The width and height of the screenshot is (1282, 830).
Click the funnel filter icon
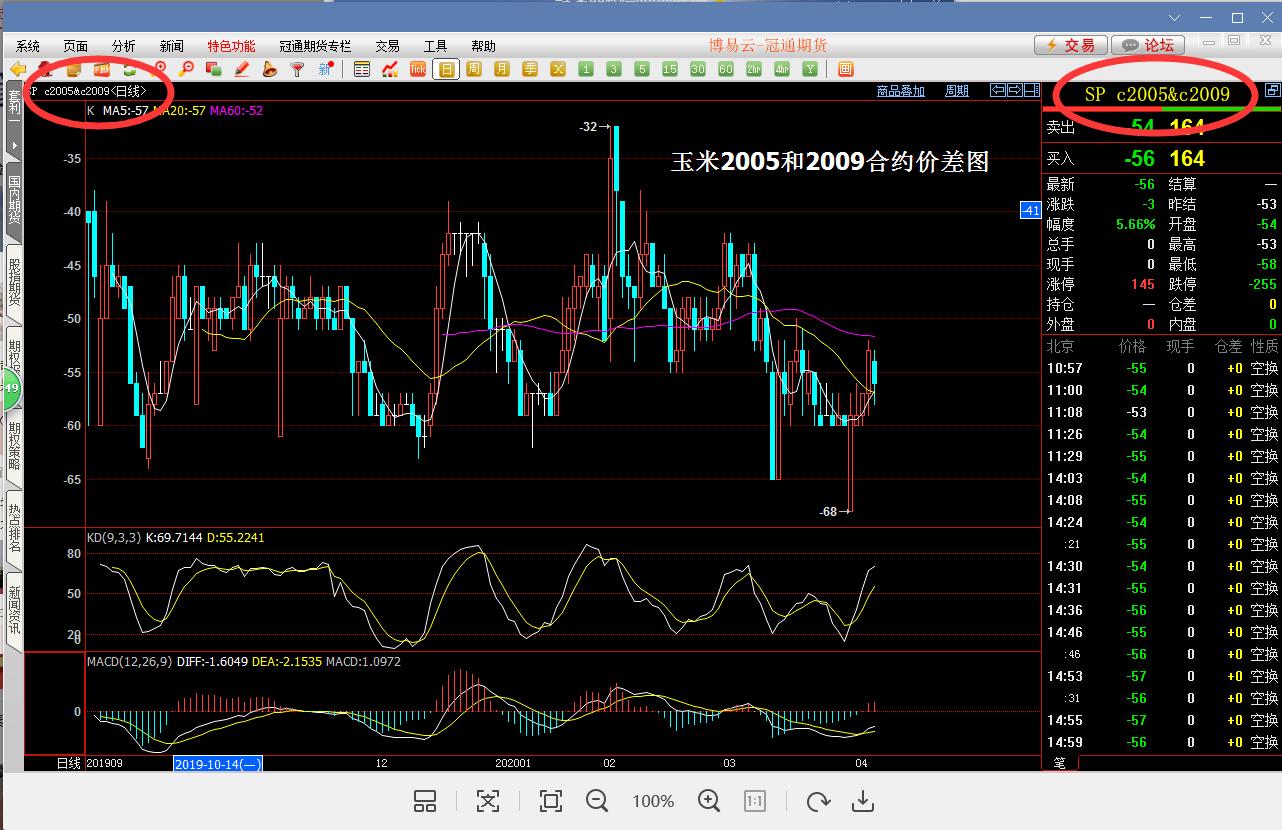297,69
